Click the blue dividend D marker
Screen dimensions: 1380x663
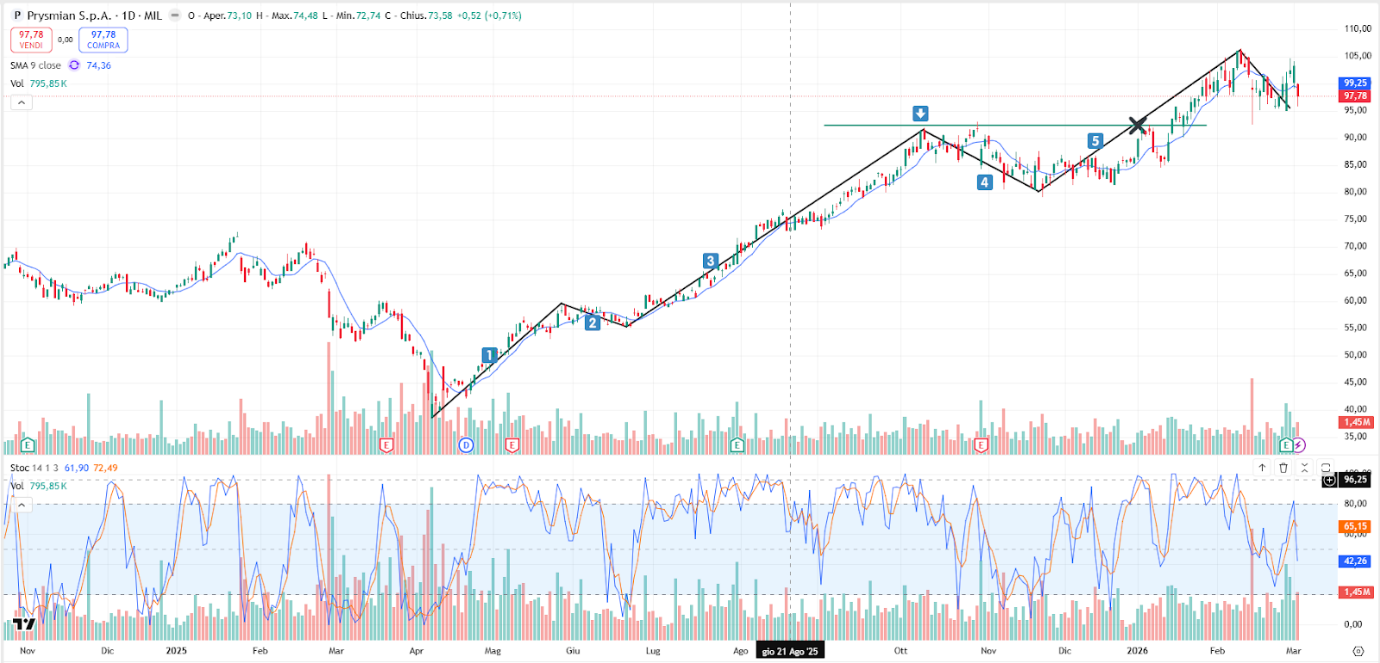[x=465, y=444]
